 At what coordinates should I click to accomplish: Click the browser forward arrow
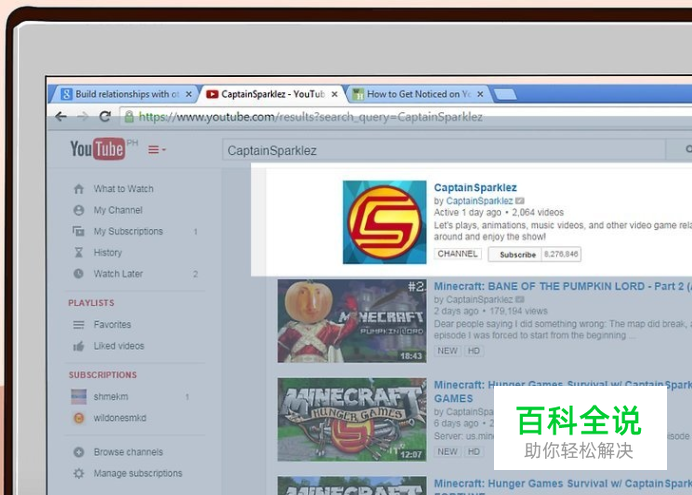82,116
